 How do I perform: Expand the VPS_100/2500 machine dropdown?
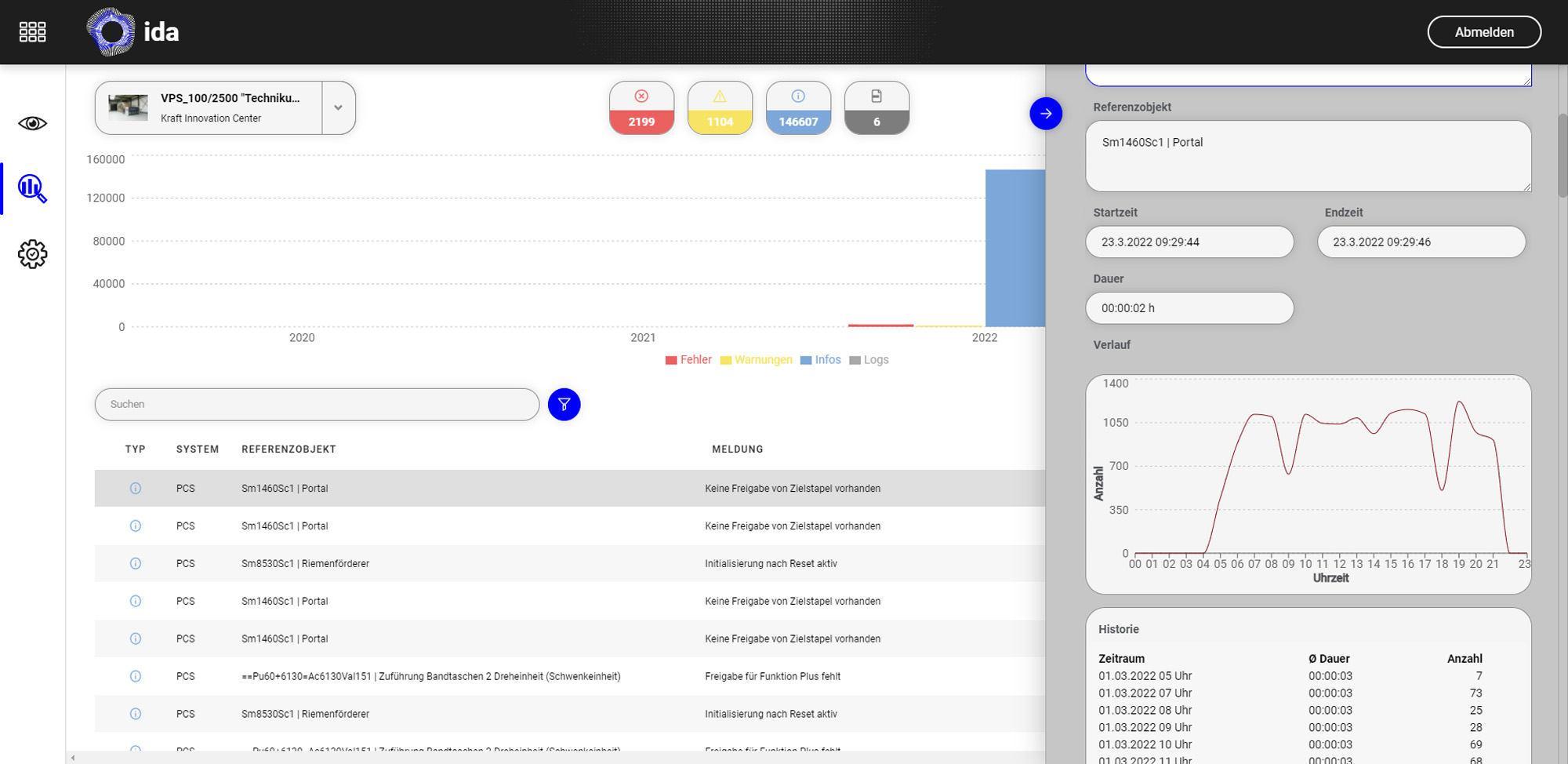click(338, 108)
